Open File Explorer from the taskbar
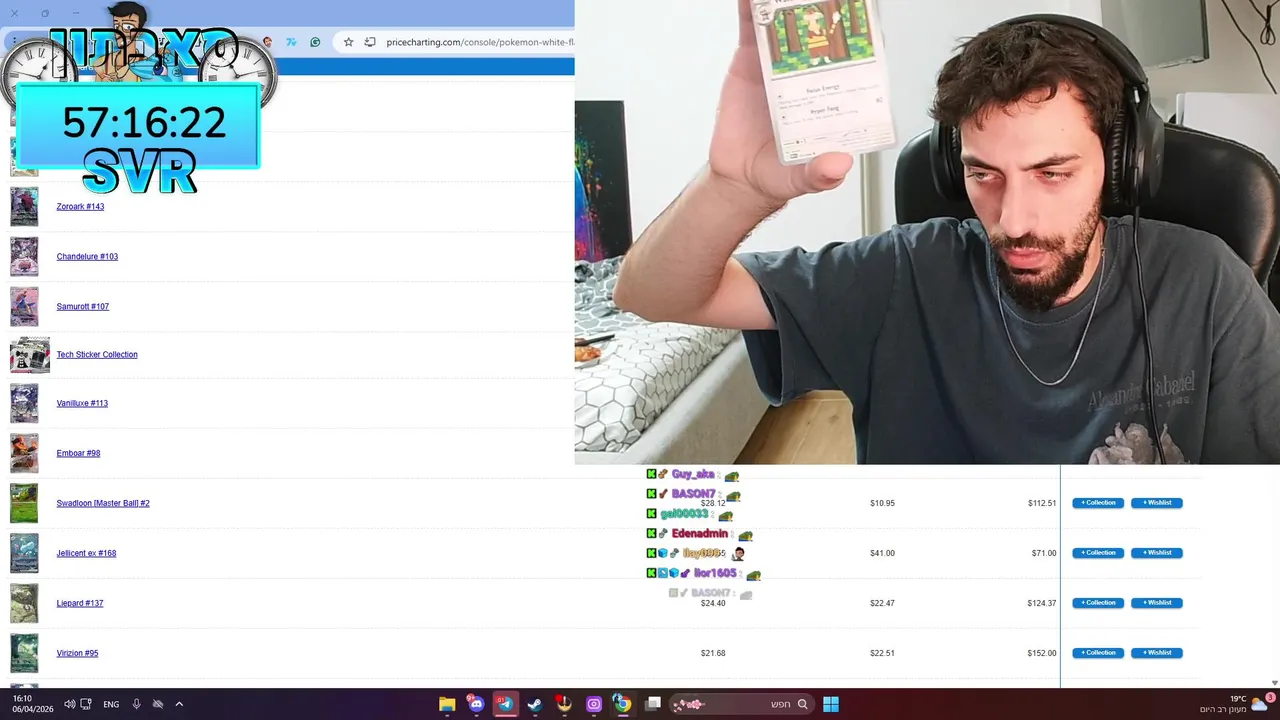The height and width of the screenshot is (720, 1280). [x=447, y=704]
